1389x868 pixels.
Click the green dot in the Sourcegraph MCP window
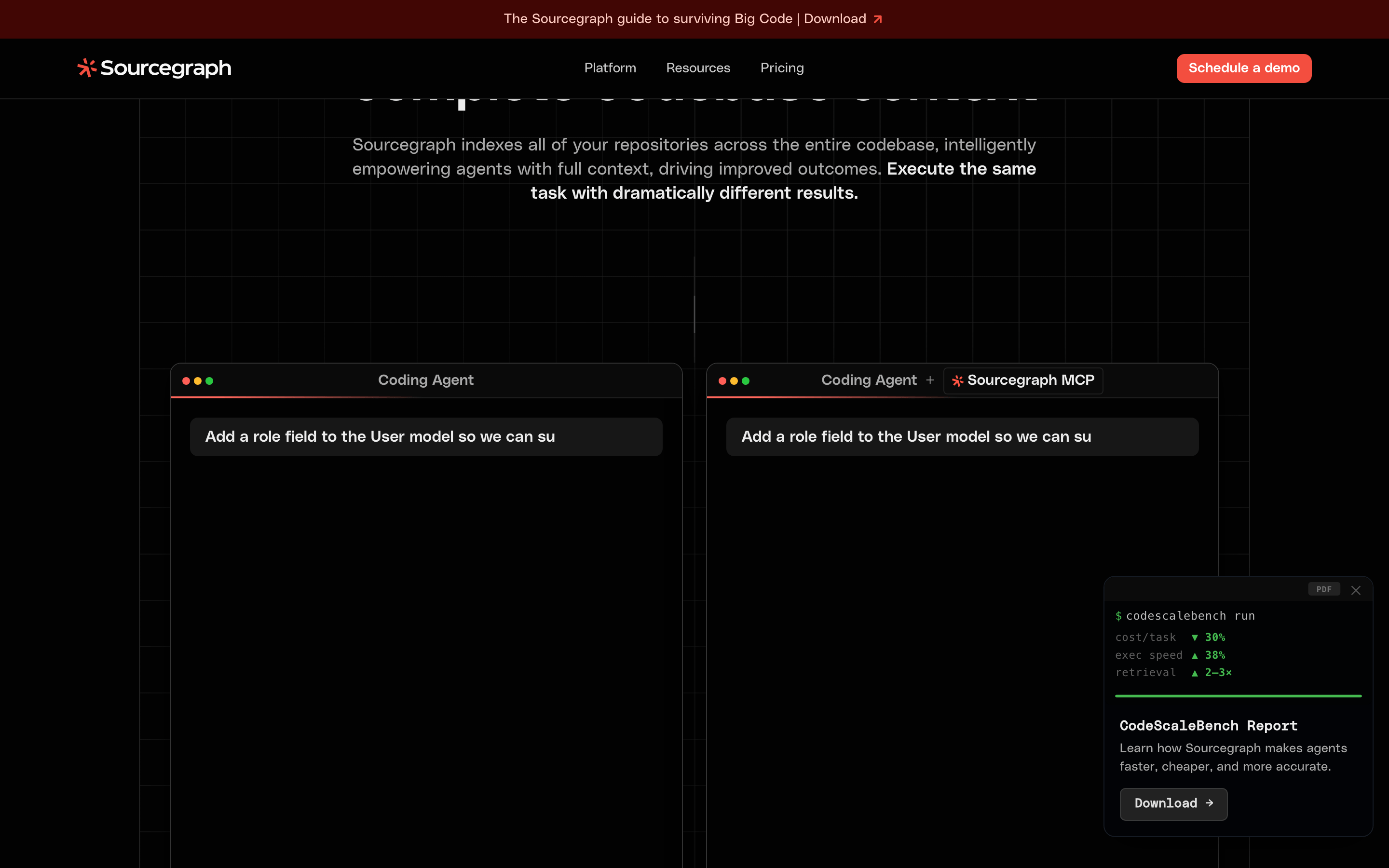746,380
